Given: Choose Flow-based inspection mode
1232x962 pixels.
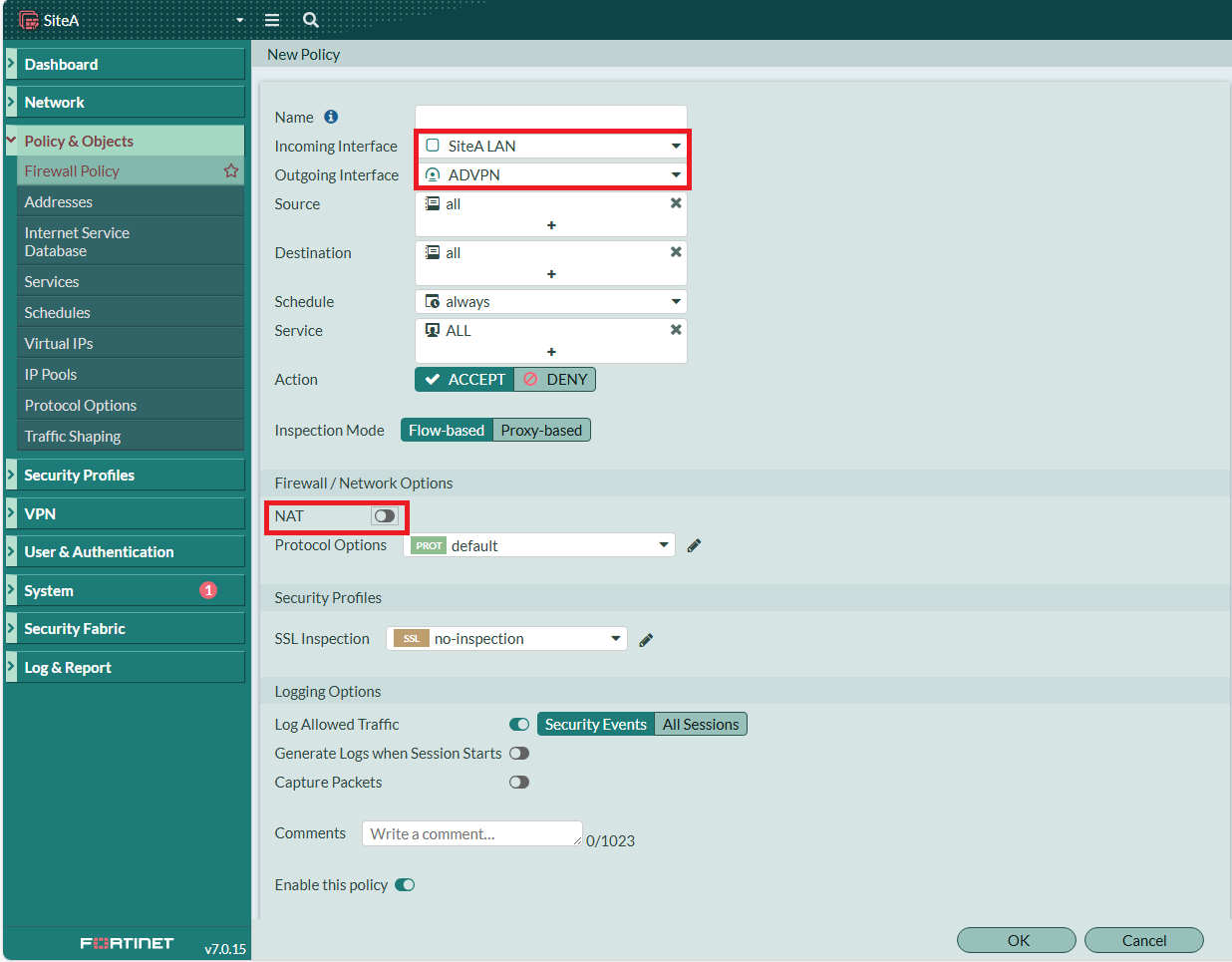Looking at the screenshot, I should click(x=447, y=431).
